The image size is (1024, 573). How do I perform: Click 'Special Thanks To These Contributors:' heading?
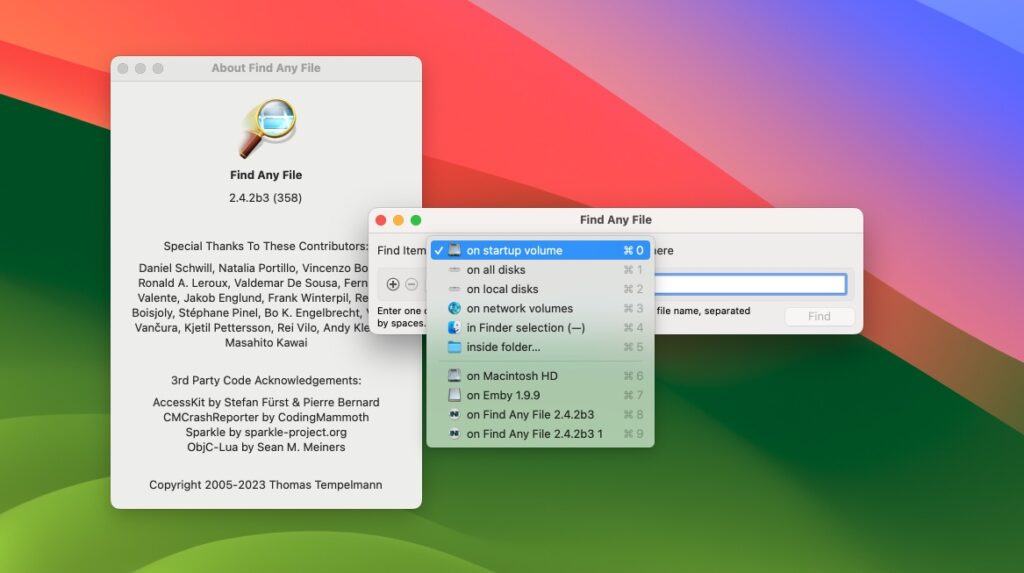pos(266,246)
